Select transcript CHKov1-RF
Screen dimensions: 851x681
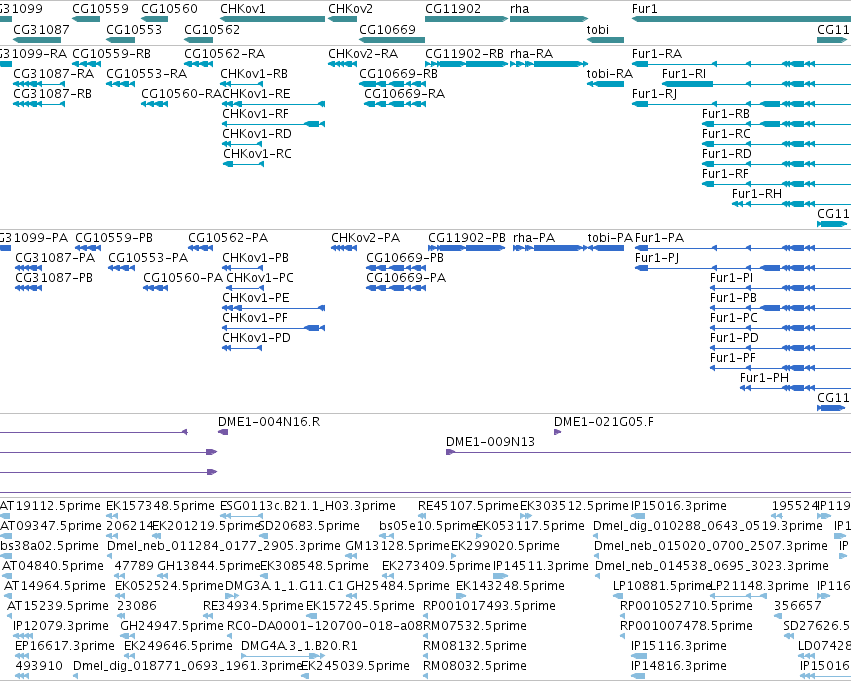tap(255, 114)
